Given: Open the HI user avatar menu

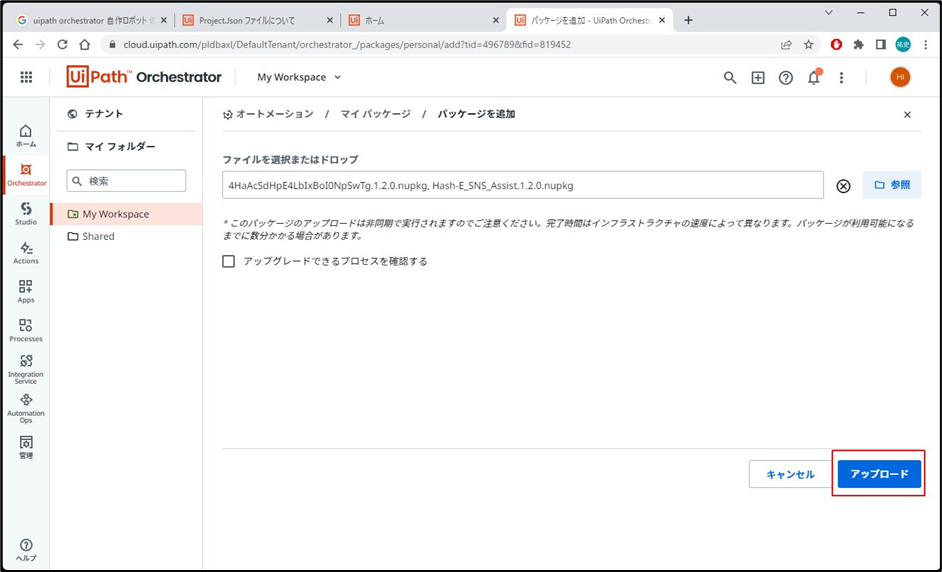Looking at the screenshot, I should tap(900, 77).
